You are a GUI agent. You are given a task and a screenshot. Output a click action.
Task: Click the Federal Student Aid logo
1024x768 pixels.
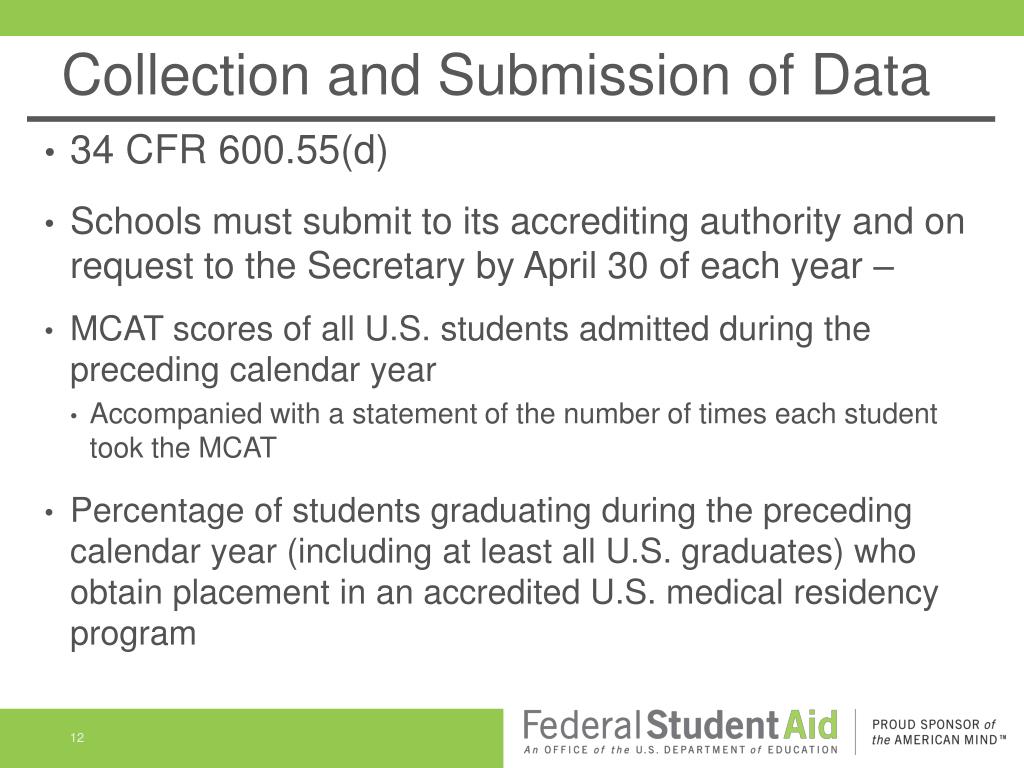click(680, 731)
